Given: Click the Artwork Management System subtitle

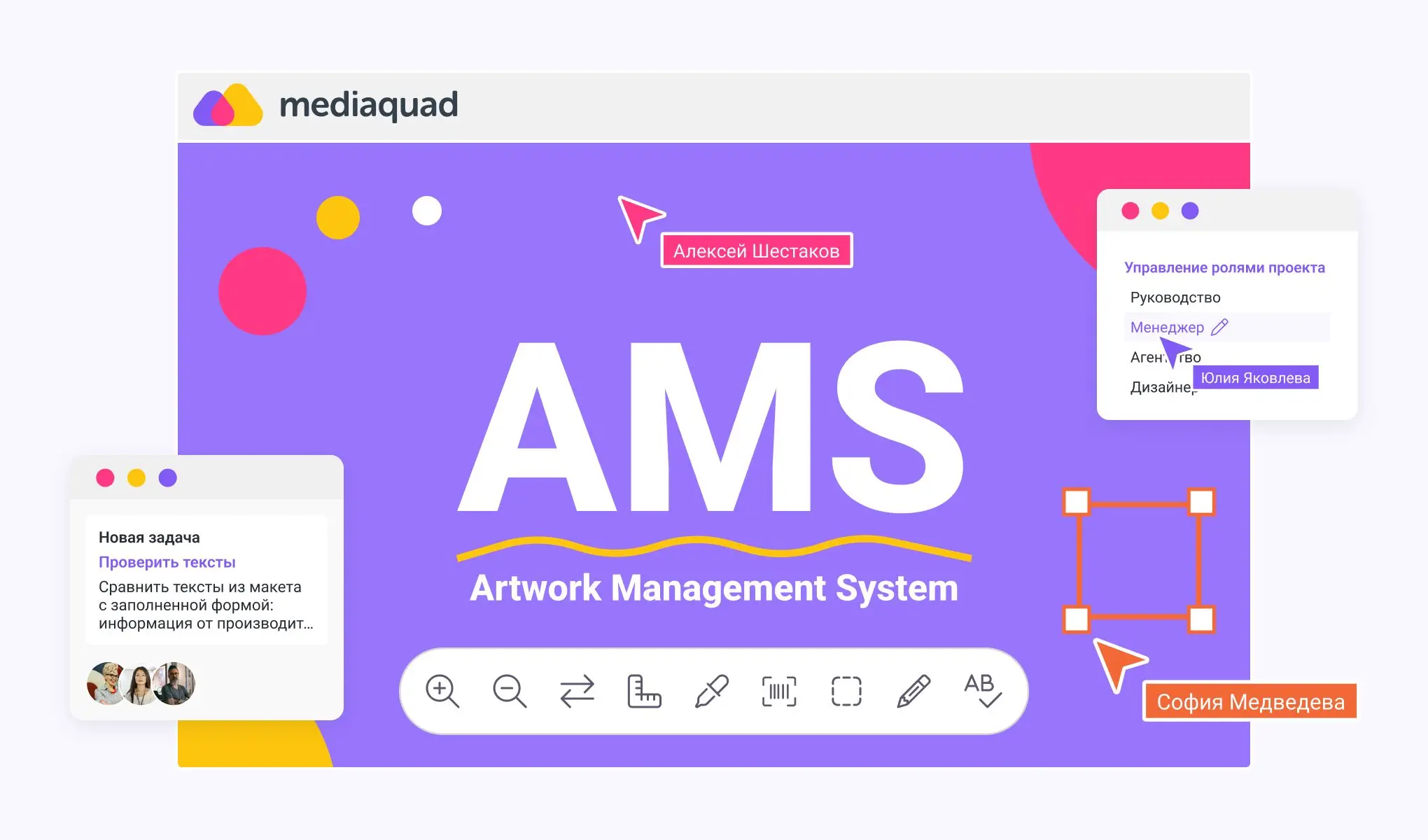Looking at the screenshot, I should click(x=714, y=588).
